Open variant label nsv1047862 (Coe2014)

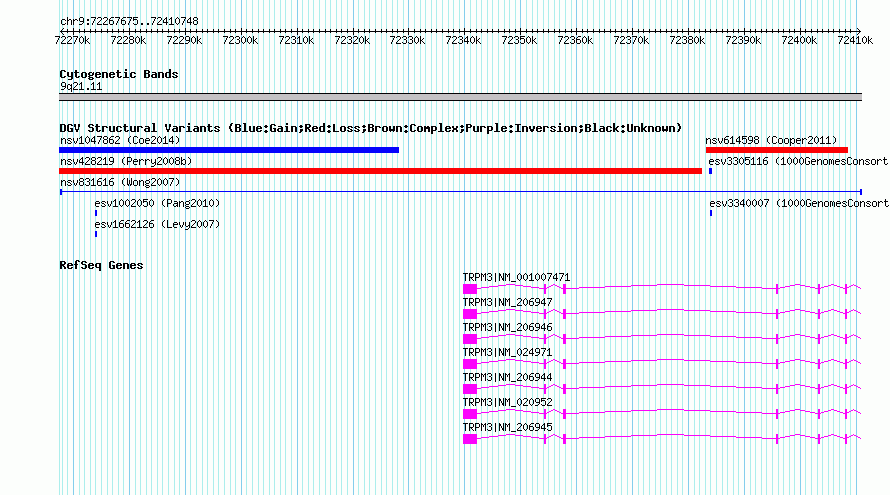coord(120,140)
